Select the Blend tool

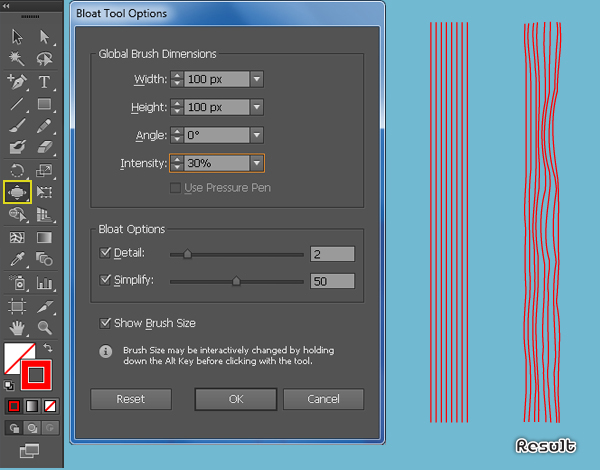(44, 259)
